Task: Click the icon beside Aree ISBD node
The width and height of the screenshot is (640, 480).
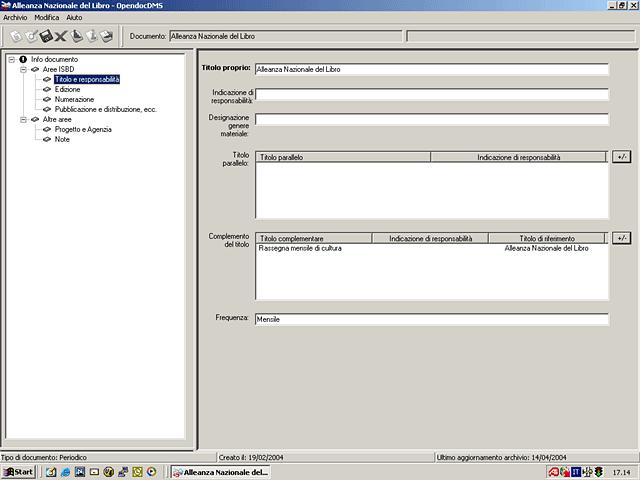Action: 35,69
